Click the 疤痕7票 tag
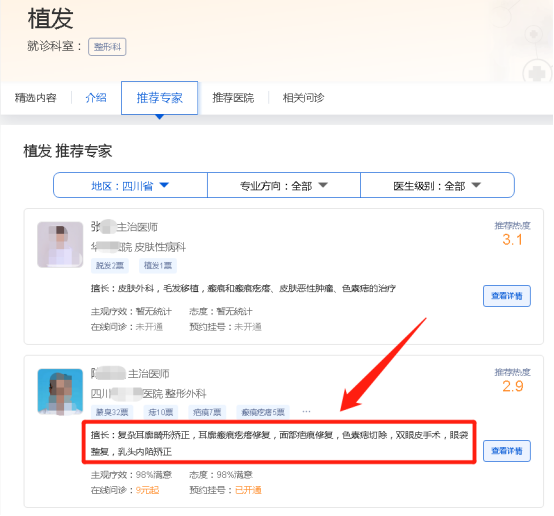 (x=207, y=412)
